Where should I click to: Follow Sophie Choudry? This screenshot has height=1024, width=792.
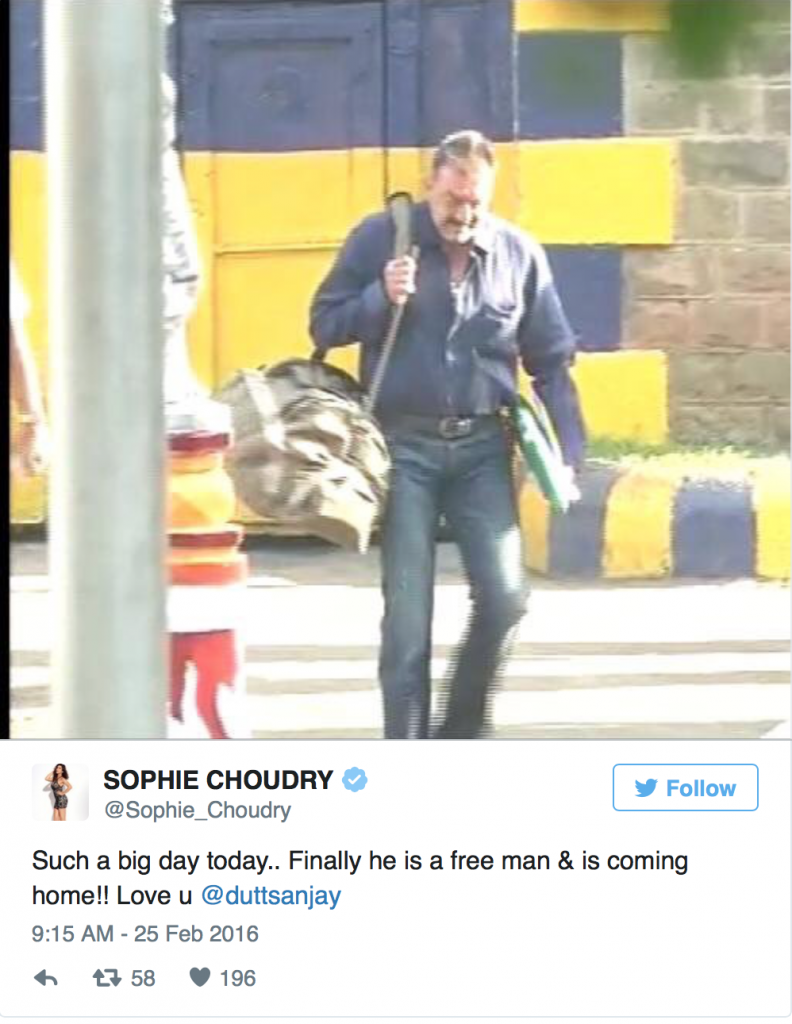pos(685,787)
